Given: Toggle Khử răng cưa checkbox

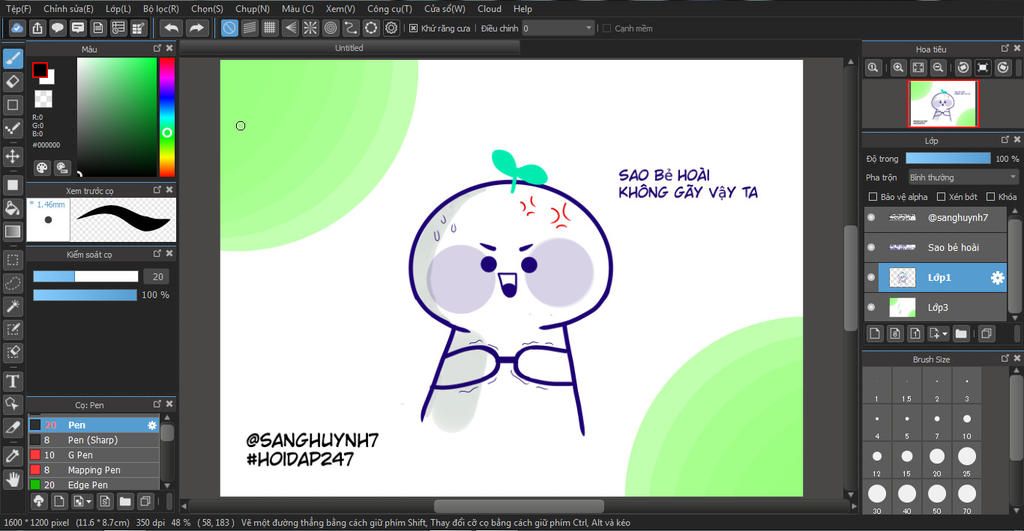Looking at the screenshot, I should (x=413, y=28).
